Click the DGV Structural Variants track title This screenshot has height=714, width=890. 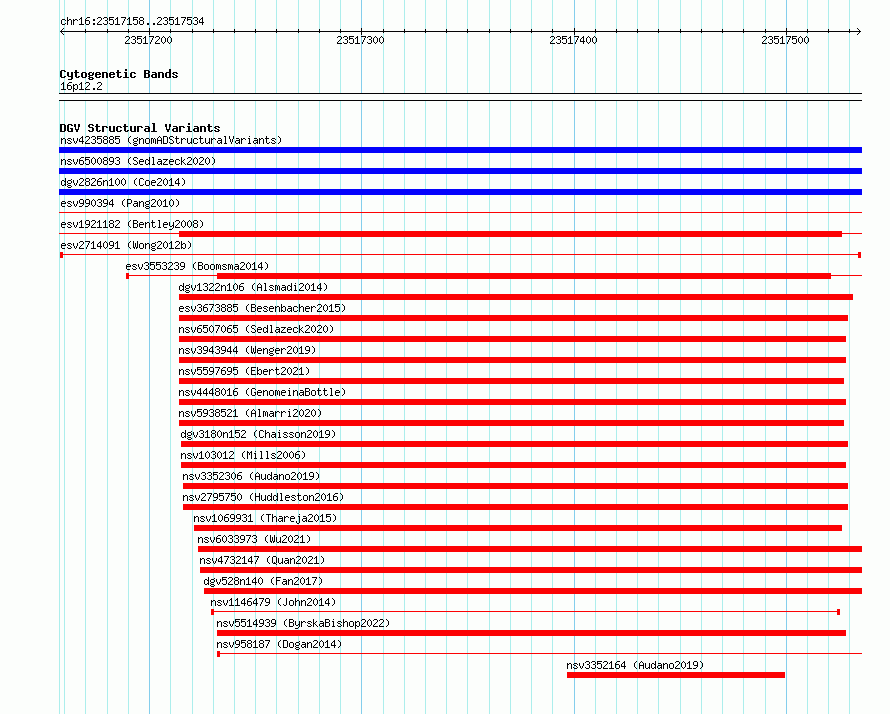tap(140, 128)
